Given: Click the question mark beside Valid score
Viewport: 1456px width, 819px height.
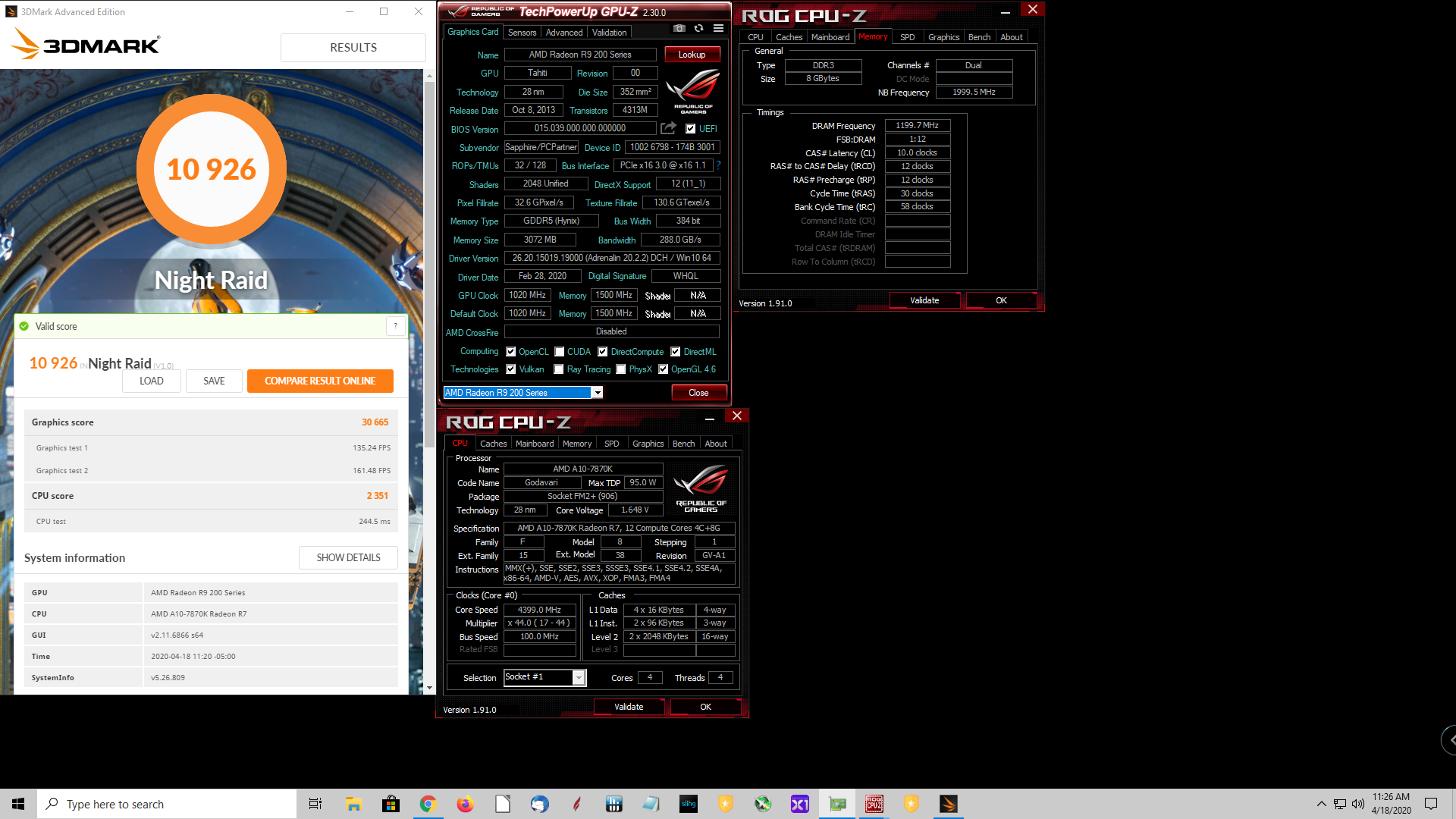Looking at the screenshot, I should click(395, 326).
